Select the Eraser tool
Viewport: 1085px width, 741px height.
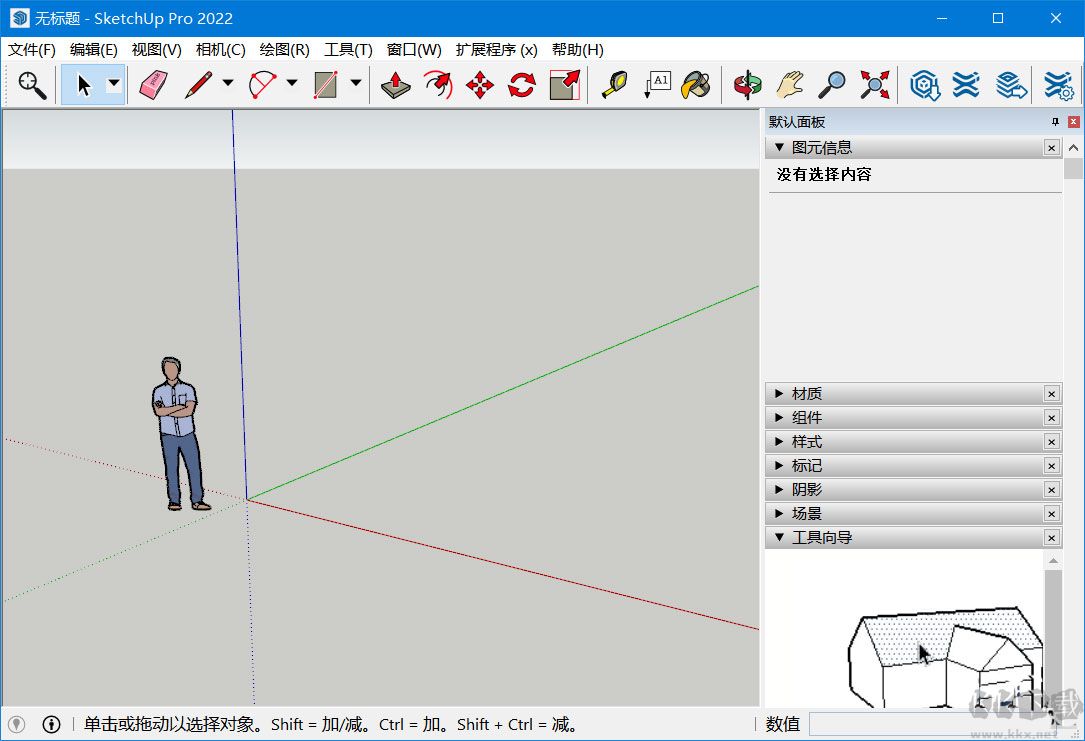pos(153,85)
